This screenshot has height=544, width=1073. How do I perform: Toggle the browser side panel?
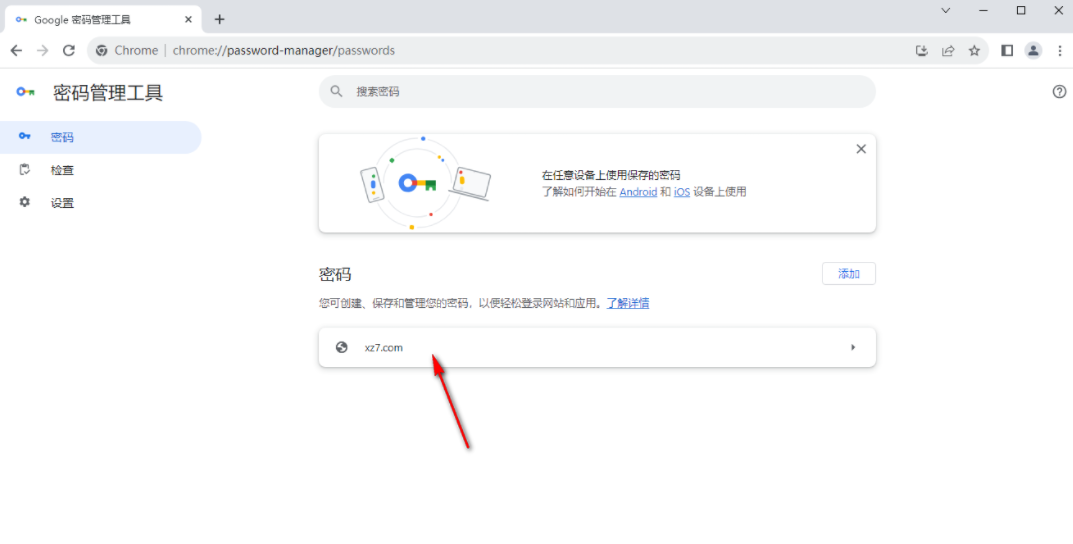(x=1007, y=51)
